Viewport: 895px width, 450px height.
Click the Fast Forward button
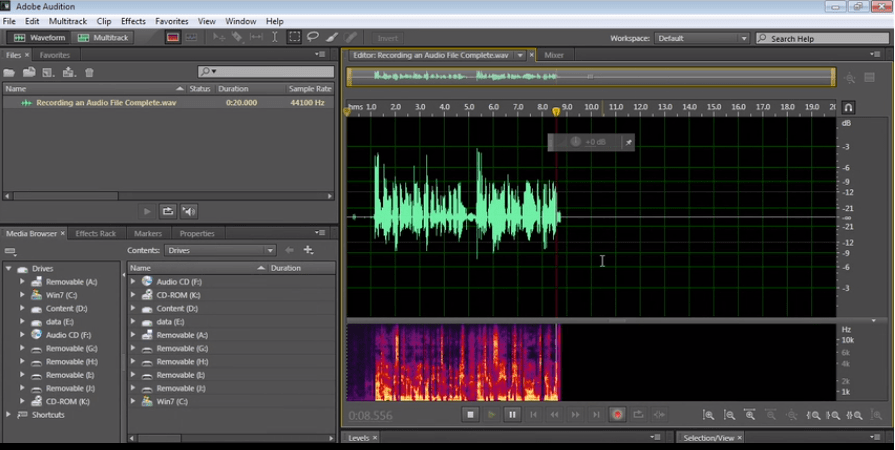coord(575,415)
